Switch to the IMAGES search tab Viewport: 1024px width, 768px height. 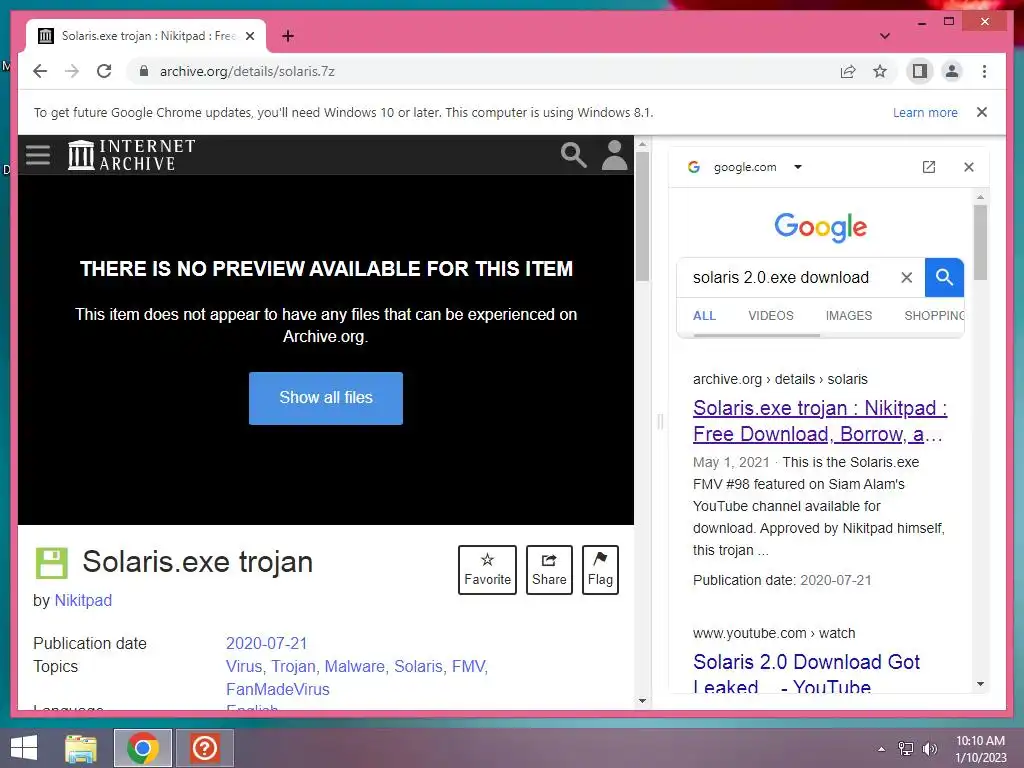pos(848,316)
